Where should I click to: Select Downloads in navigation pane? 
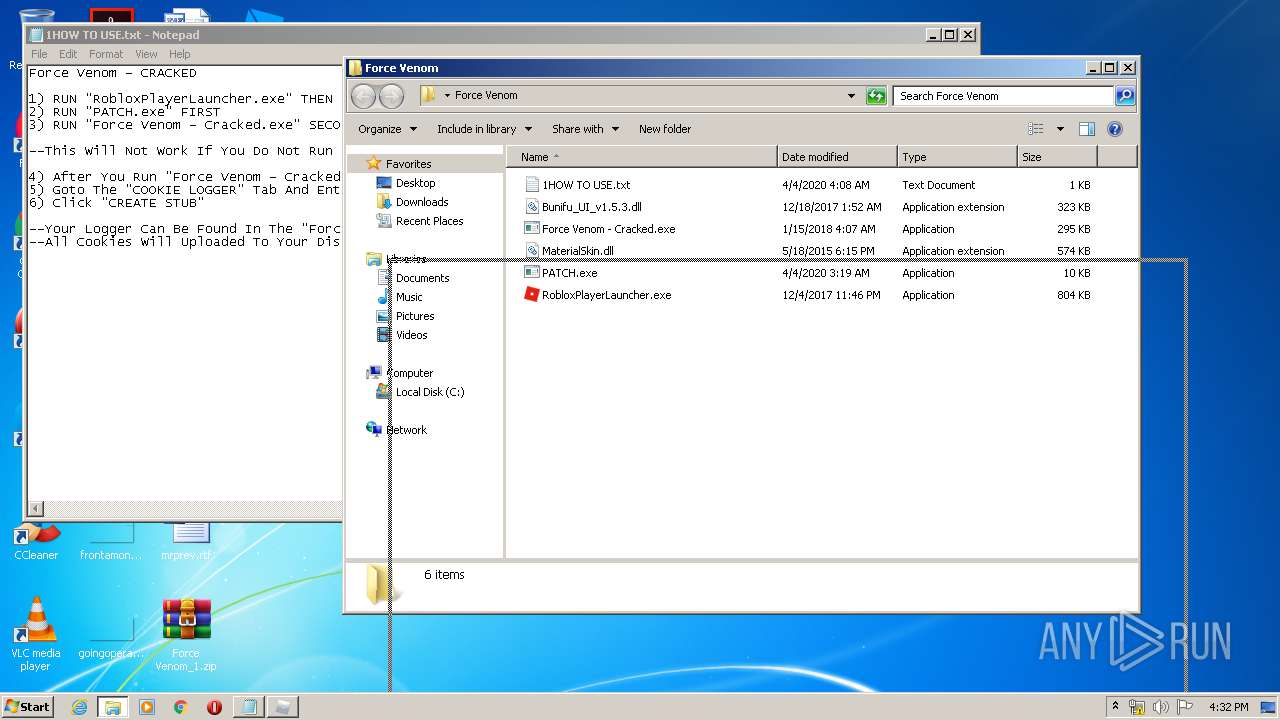(x=422, y=202)
